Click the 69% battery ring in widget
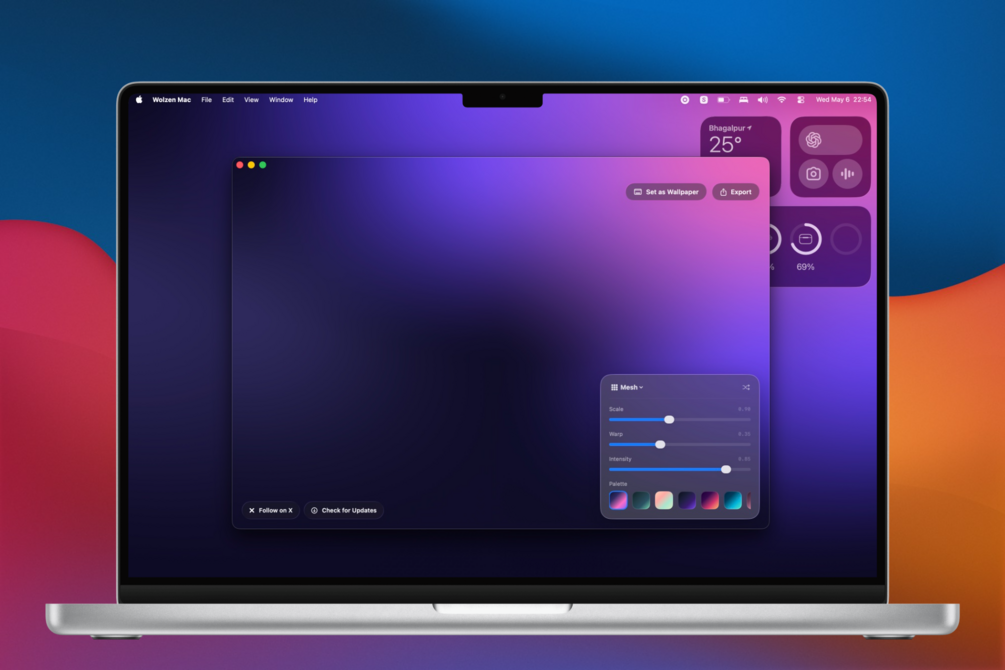 click(x=806, y=239)
